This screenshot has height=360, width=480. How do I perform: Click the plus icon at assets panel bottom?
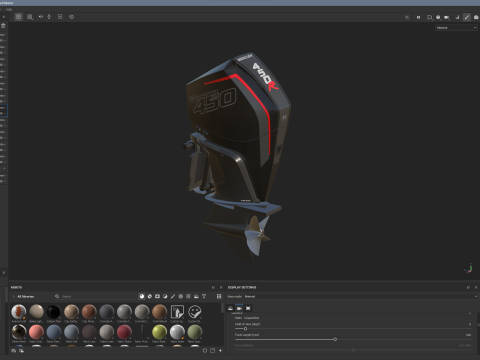[220, 351]
